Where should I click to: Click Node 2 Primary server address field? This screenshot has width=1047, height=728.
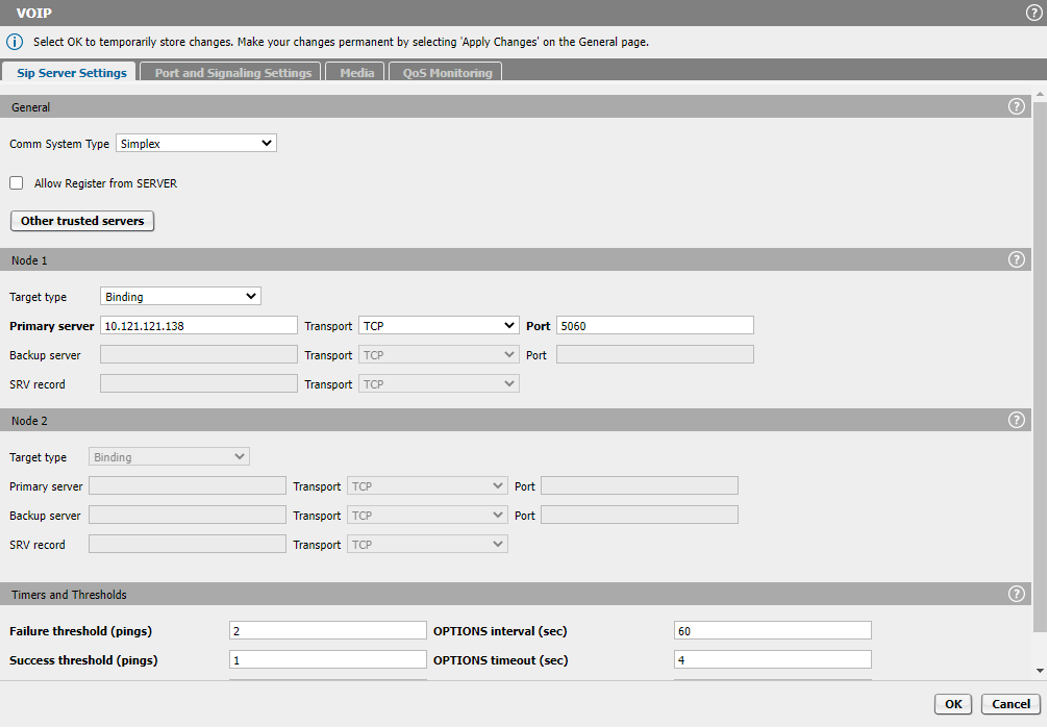188,486
